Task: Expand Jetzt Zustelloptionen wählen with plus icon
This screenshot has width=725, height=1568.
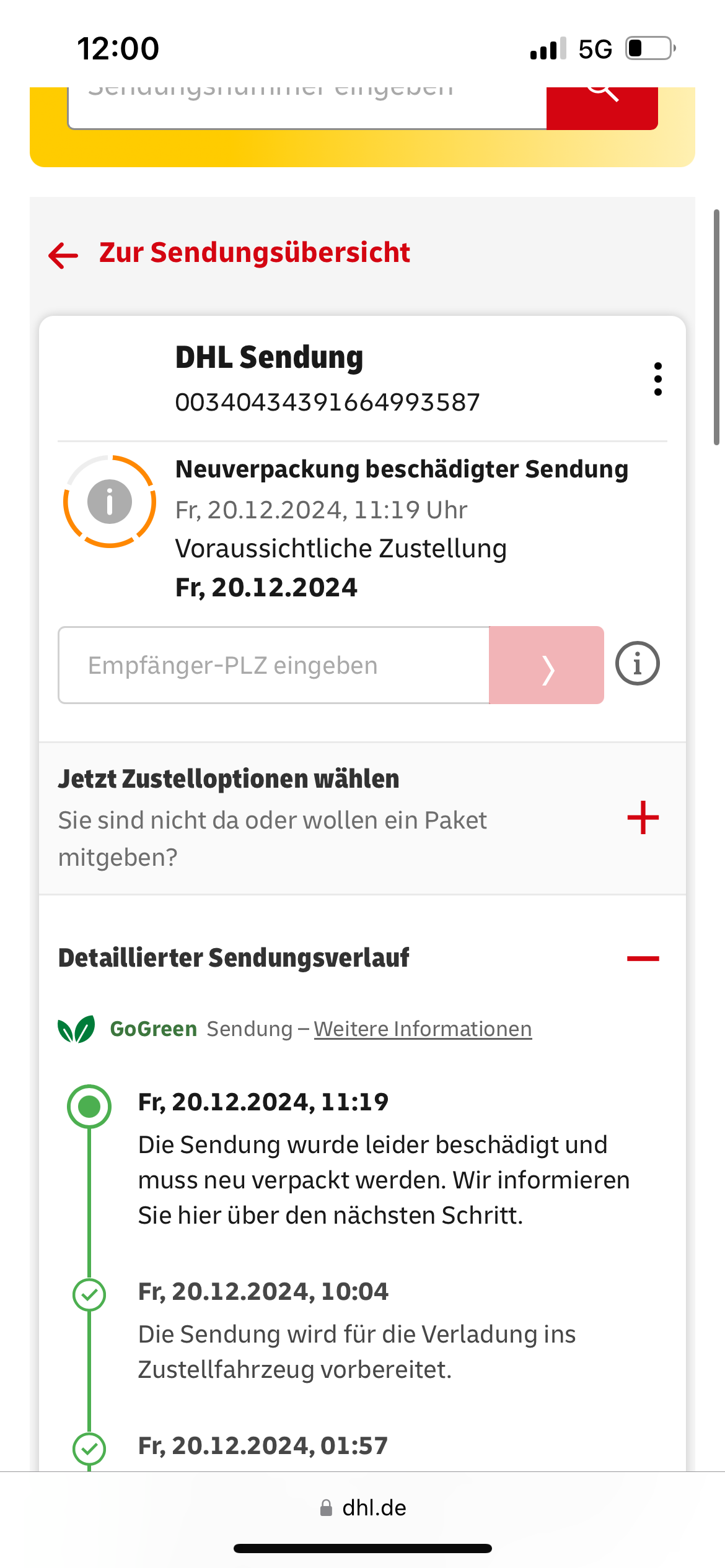Action: tap(643, 818)
